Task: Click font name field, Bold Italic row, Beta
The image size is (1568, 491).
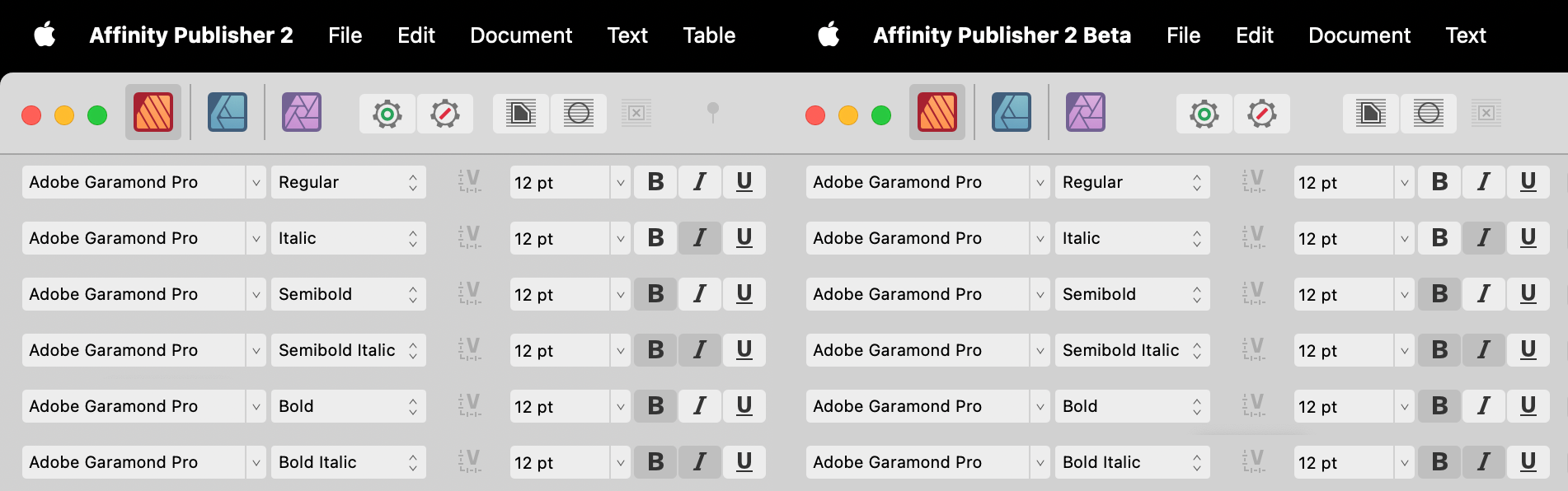Action: pos(918,462)
